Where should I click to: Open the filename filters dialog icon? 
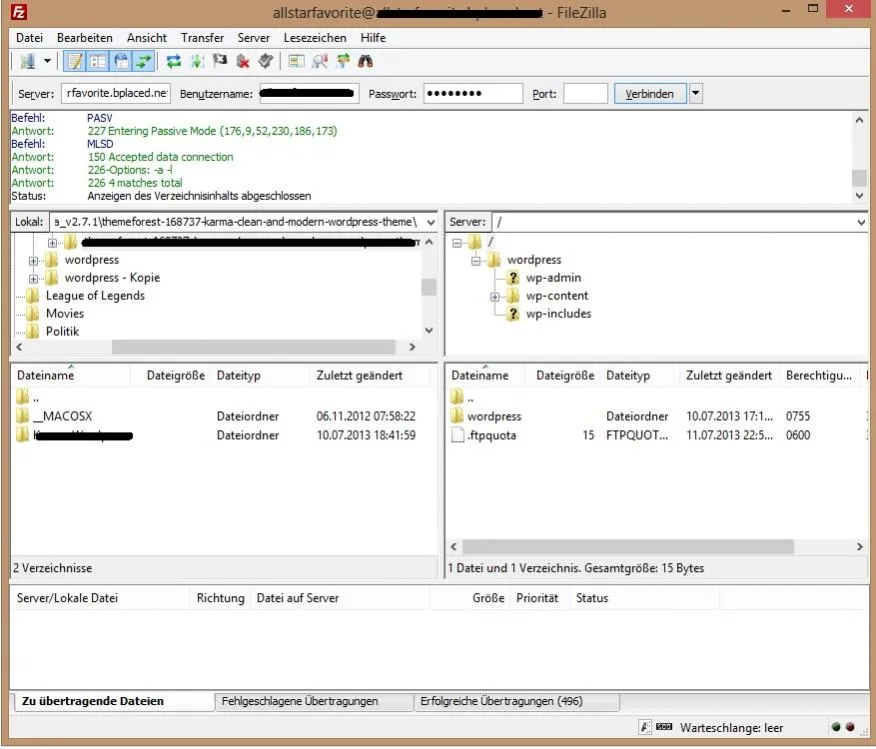click(296, 61)
